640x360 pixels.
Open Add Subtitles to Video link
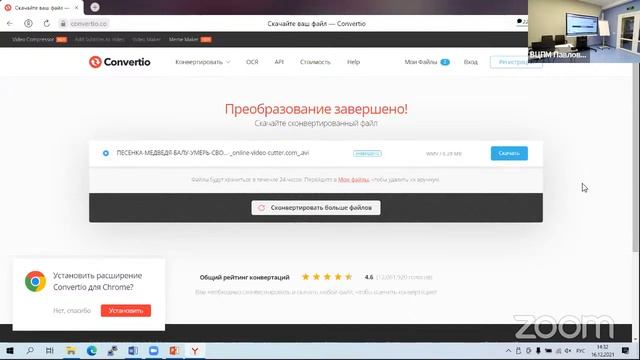99,39
